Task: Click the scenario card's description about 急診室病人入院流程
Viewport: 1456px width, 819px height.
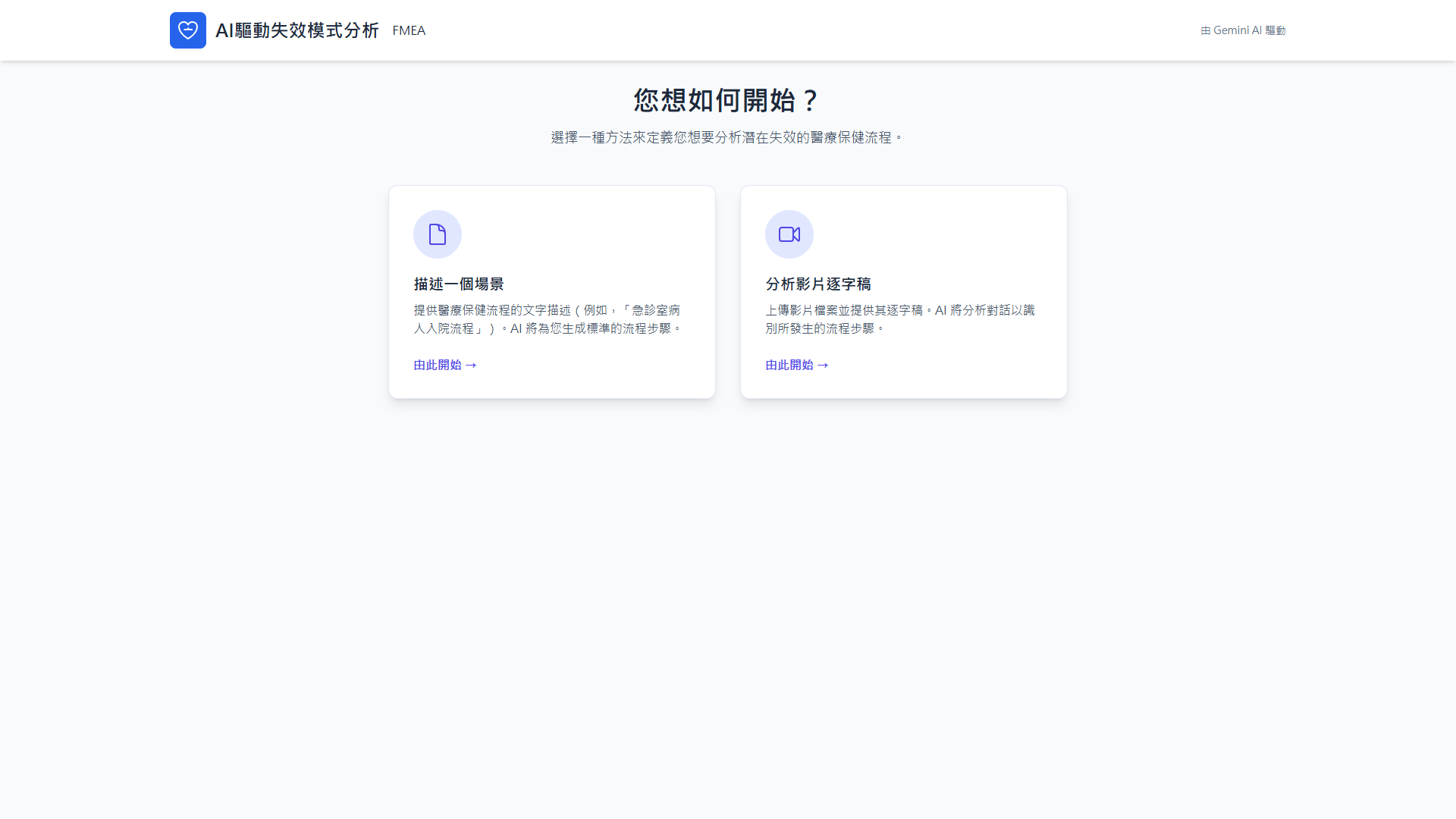Action: (548, 319)
